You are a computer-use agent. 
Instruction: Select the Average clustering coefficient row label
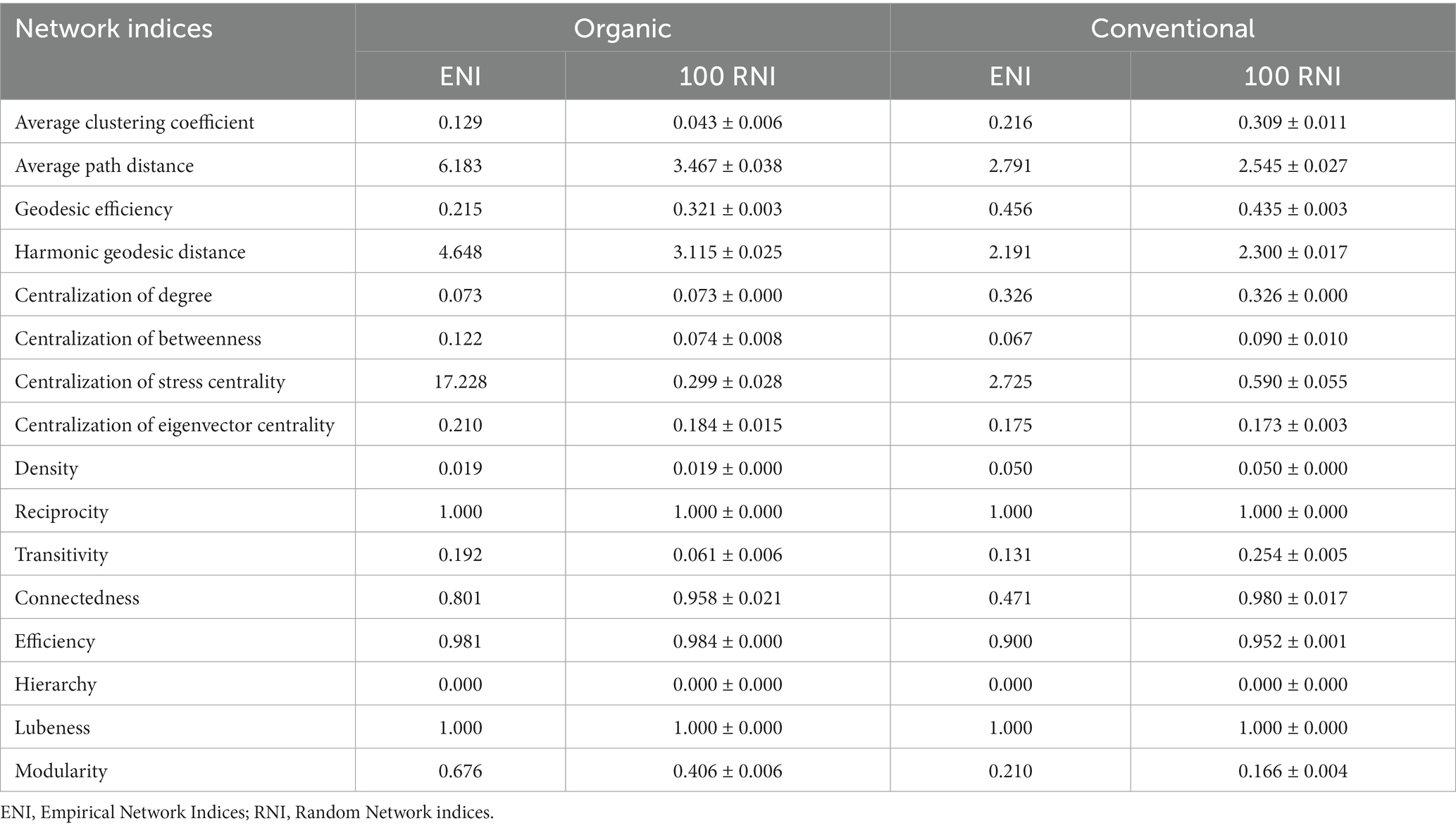click(x=135, y=123)
